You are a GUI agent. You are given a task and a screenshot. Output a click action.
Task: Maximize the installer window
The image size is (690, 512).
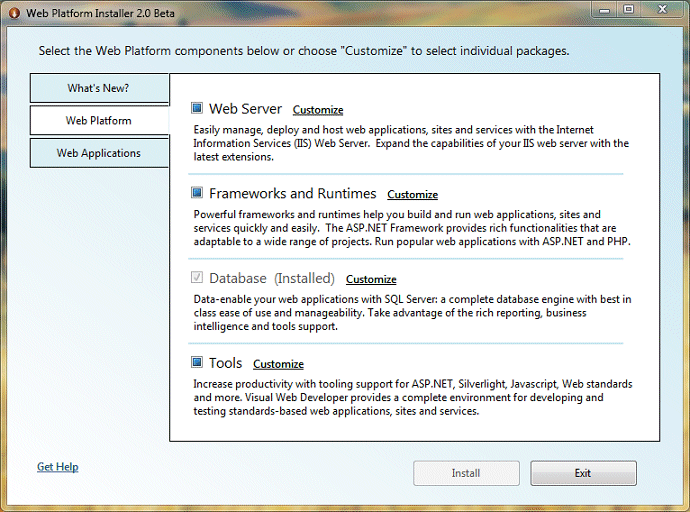point(628,10)
